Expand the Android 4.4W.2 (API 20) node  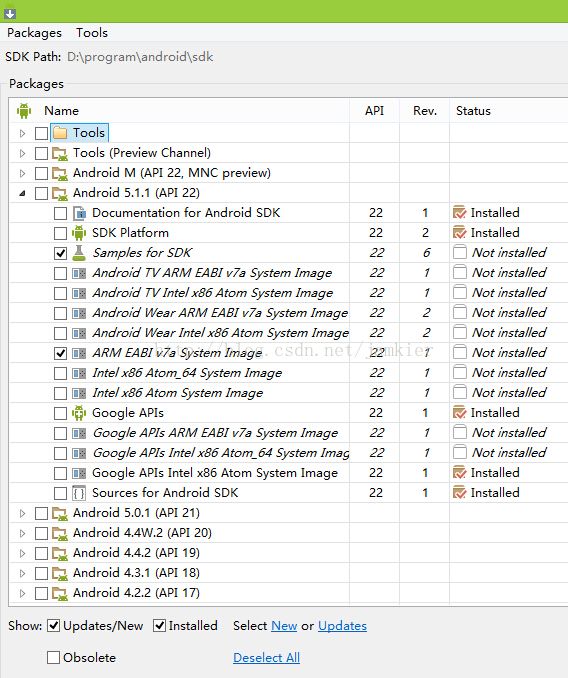point(22,533)
